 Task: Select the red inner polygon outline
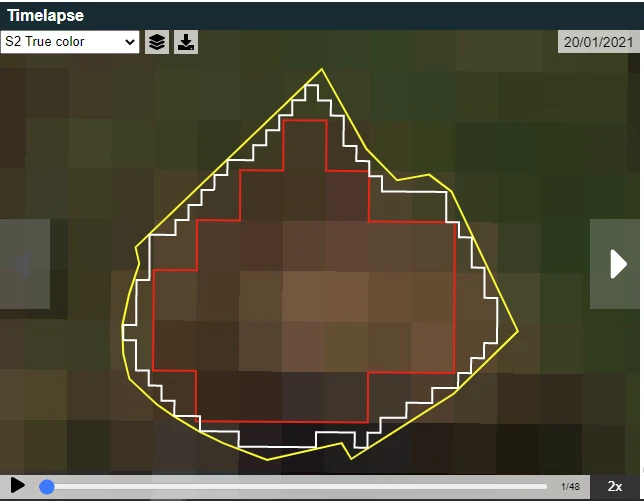click(x=455, y=300)
